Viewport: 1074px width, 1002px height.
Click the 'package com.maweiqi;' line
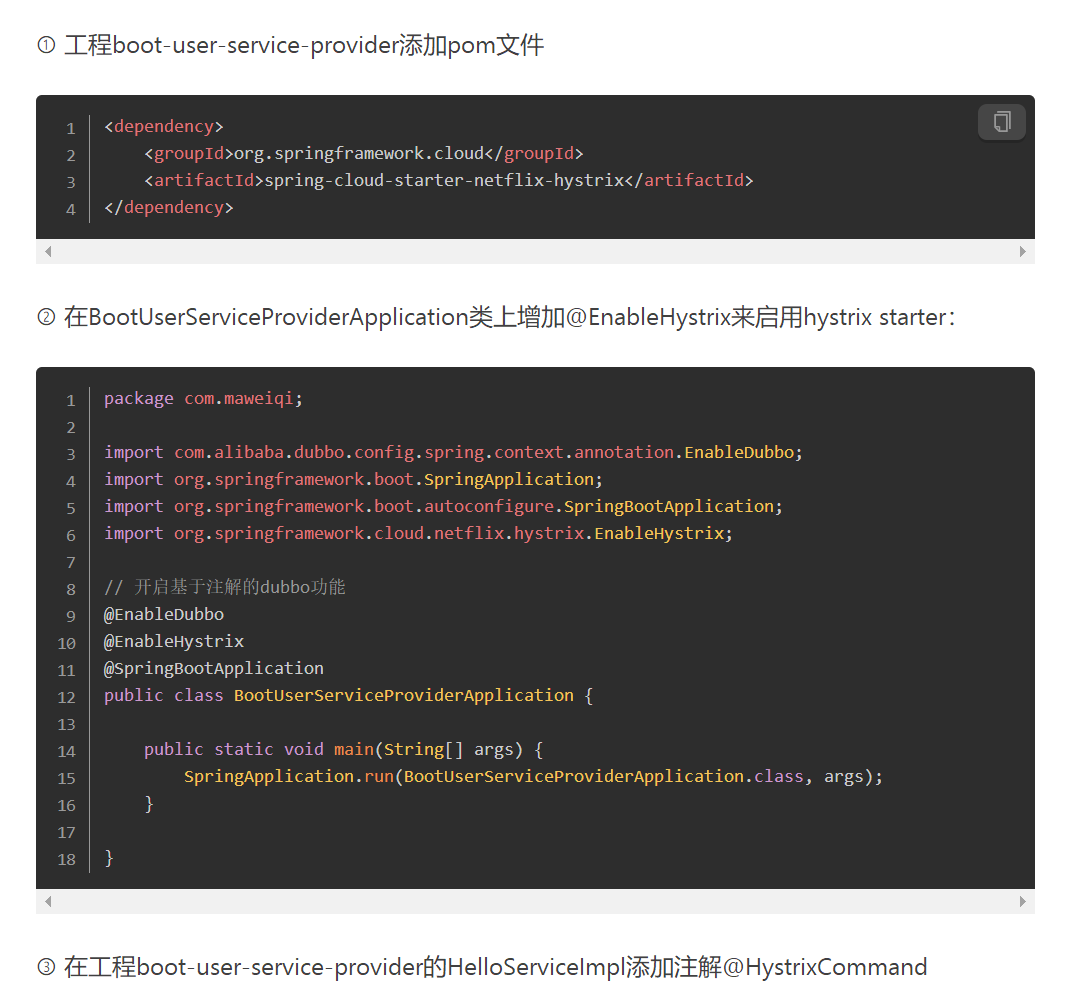[203, 399]
